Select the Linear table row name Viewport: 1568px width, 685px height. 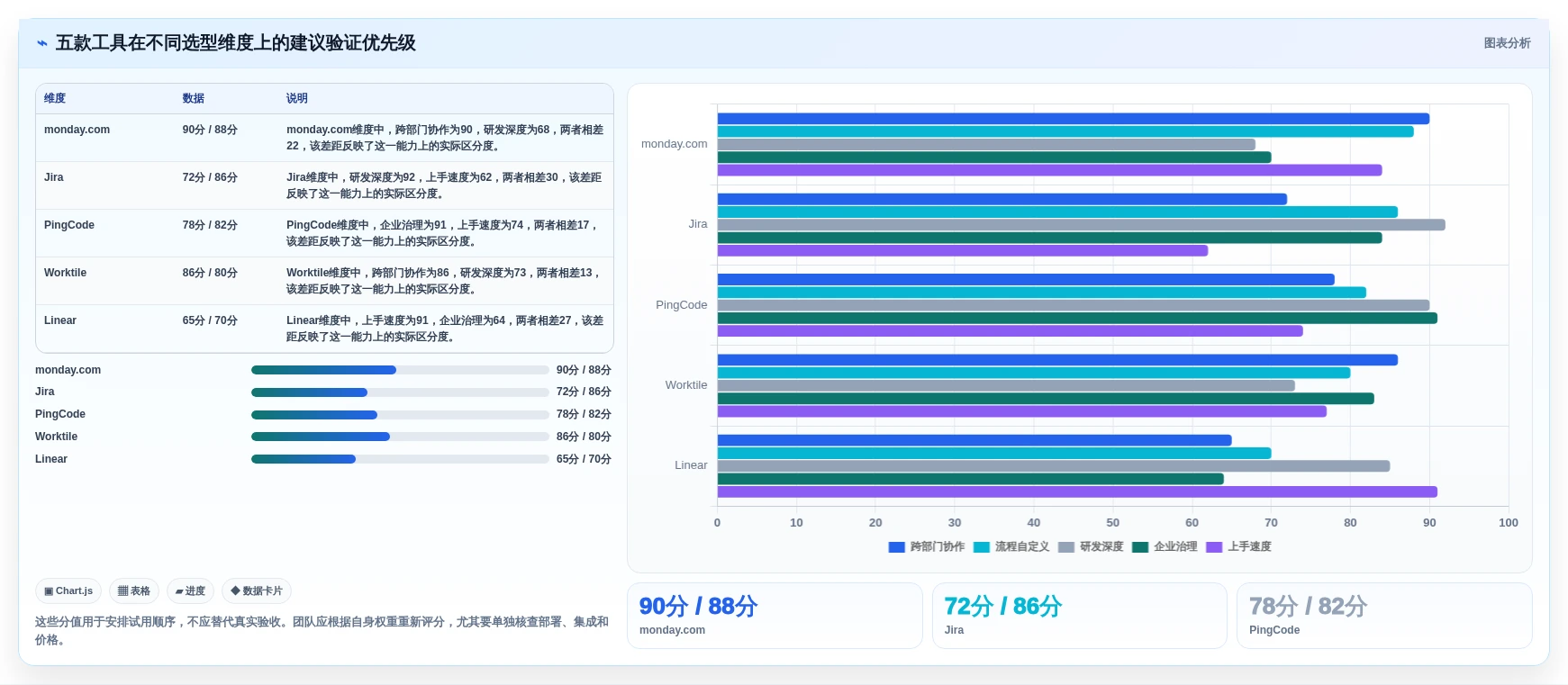click(60, 320)
